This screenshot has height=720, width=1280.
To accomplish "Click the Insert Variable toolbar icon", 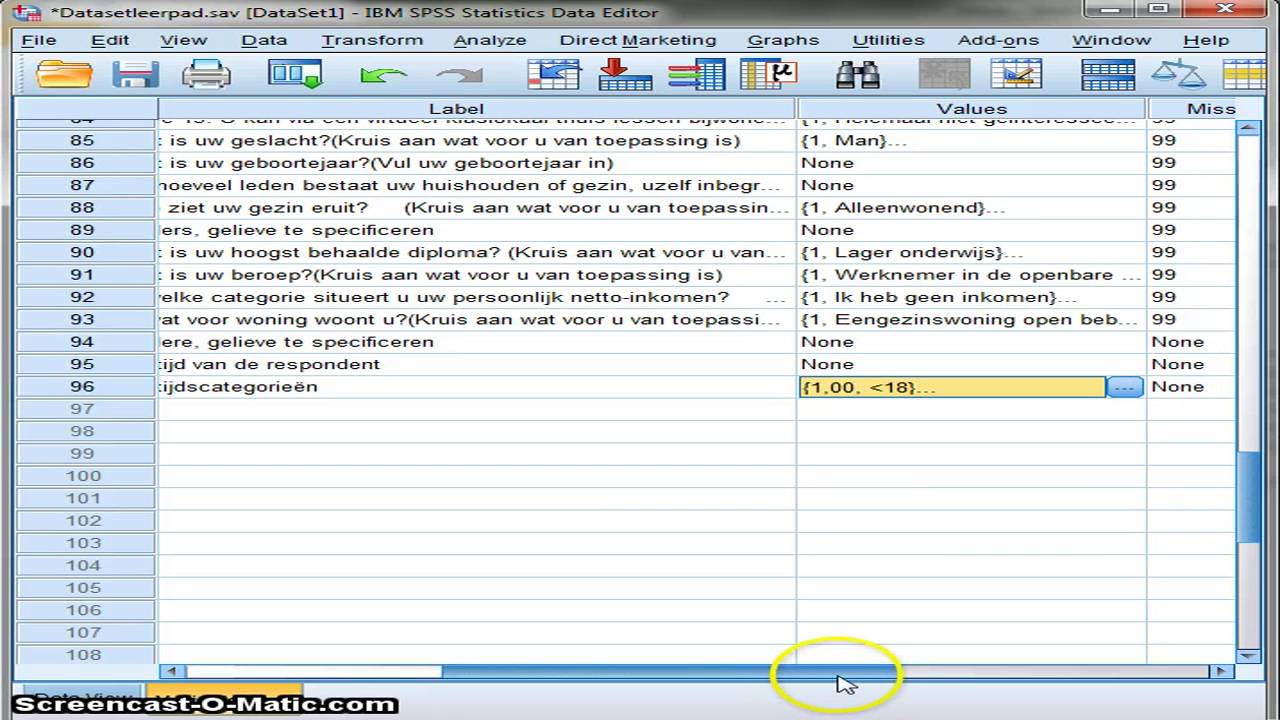I will (1016, 75).
